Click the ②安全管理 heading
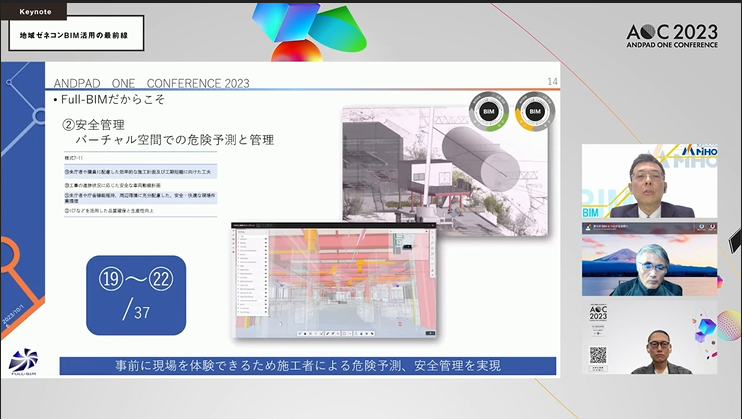 pyautogui.click(x=94, y=125)
